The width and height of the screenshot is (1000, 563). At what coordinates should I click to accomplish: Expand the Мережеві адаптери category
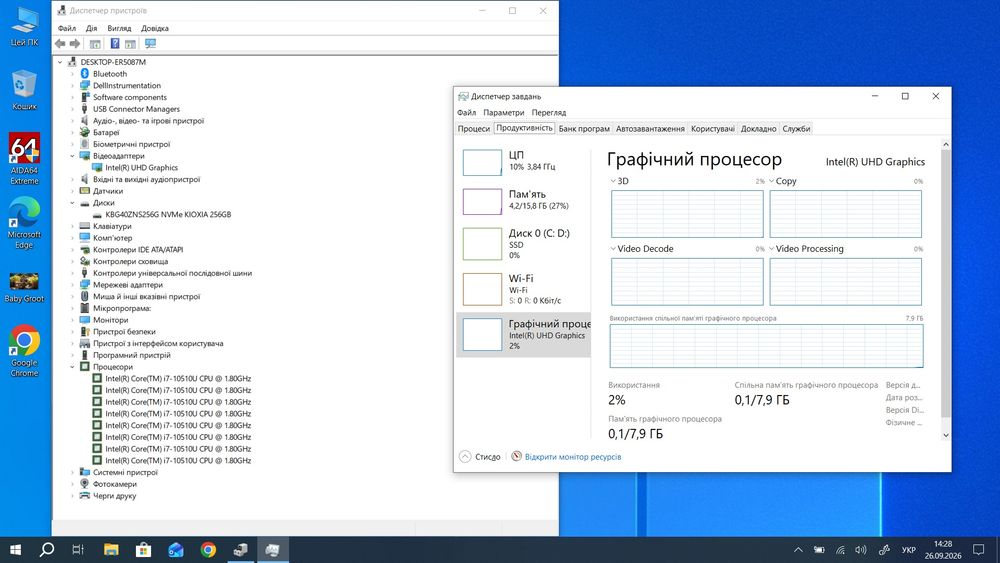click(73, 285)
